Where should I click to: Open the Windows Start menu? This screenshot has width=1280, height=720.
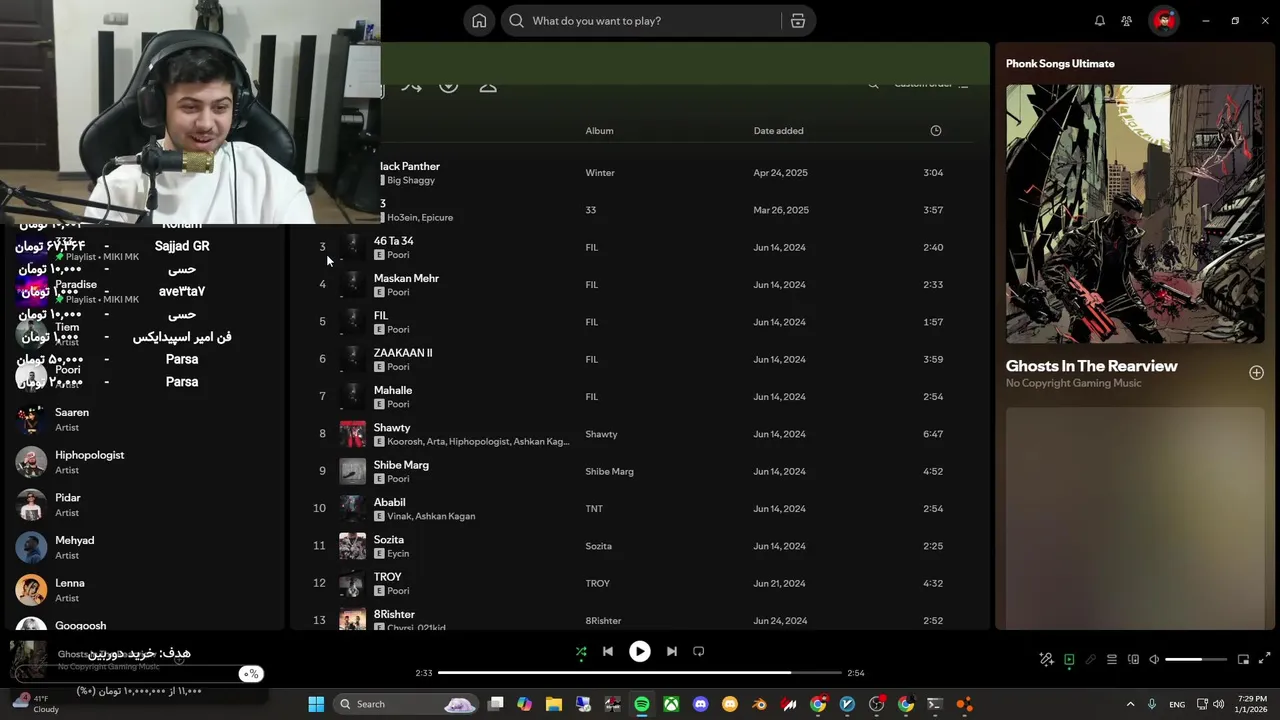[x=316, y=704]
